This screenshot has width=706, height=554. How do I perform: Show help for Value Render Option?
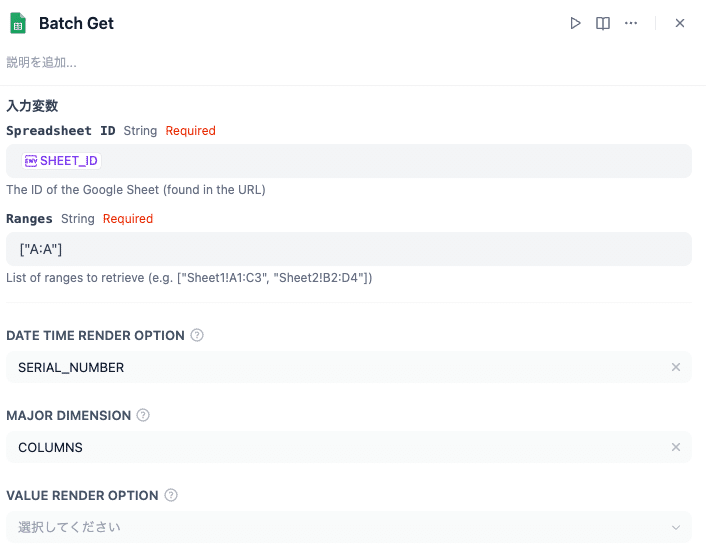point(171,495)
